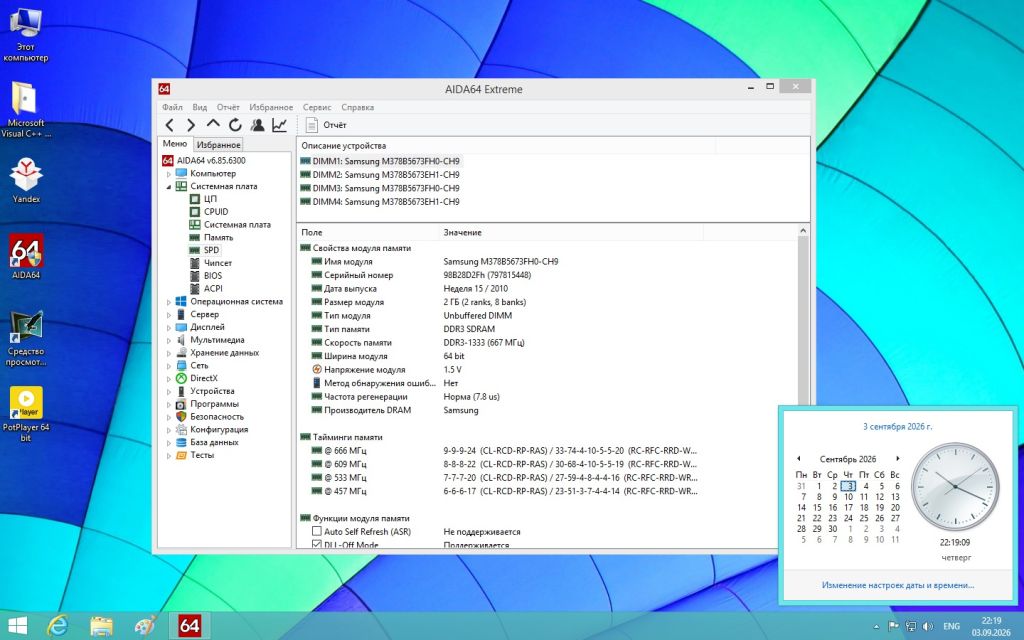
Task: Open the user icon in the toolbar
Action: [257, 125]
